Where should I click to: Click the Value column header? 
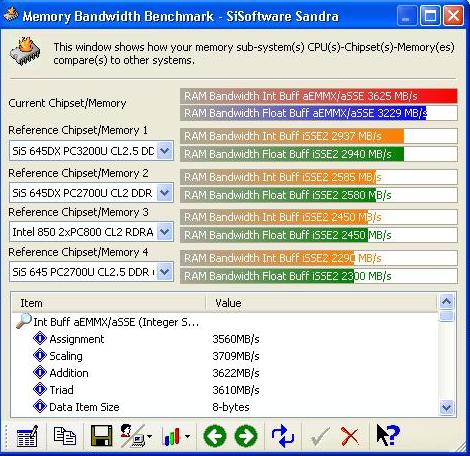[321, 303]
